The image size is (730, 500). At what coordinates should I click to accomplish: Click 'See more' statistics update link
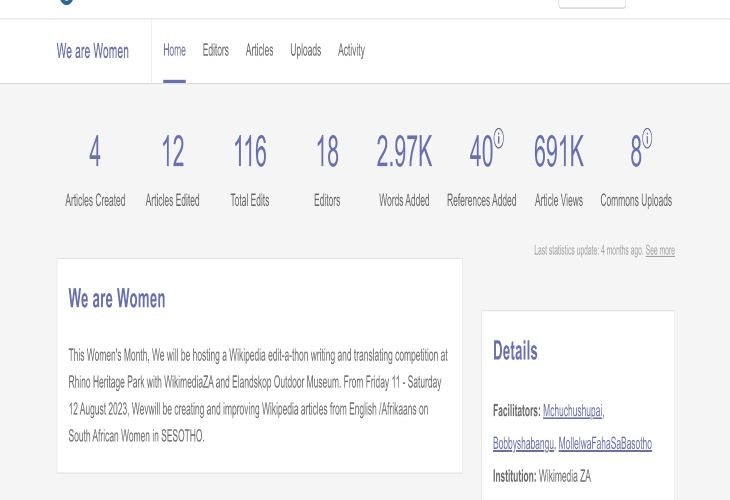659,251
